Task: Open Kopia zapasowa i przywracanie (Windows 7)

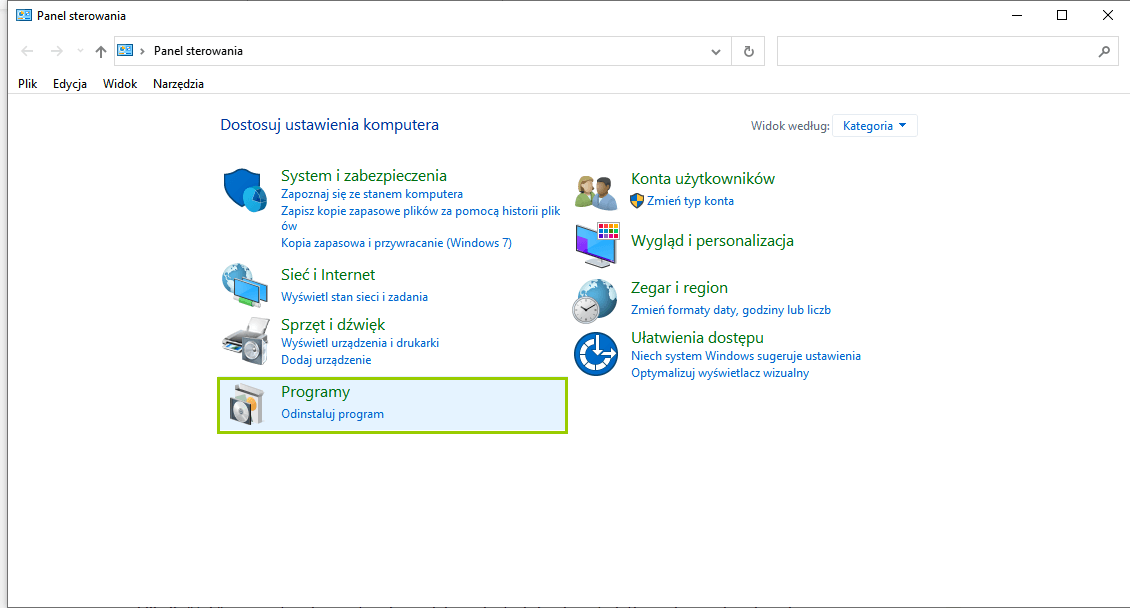Action: [x=396, y=243]
